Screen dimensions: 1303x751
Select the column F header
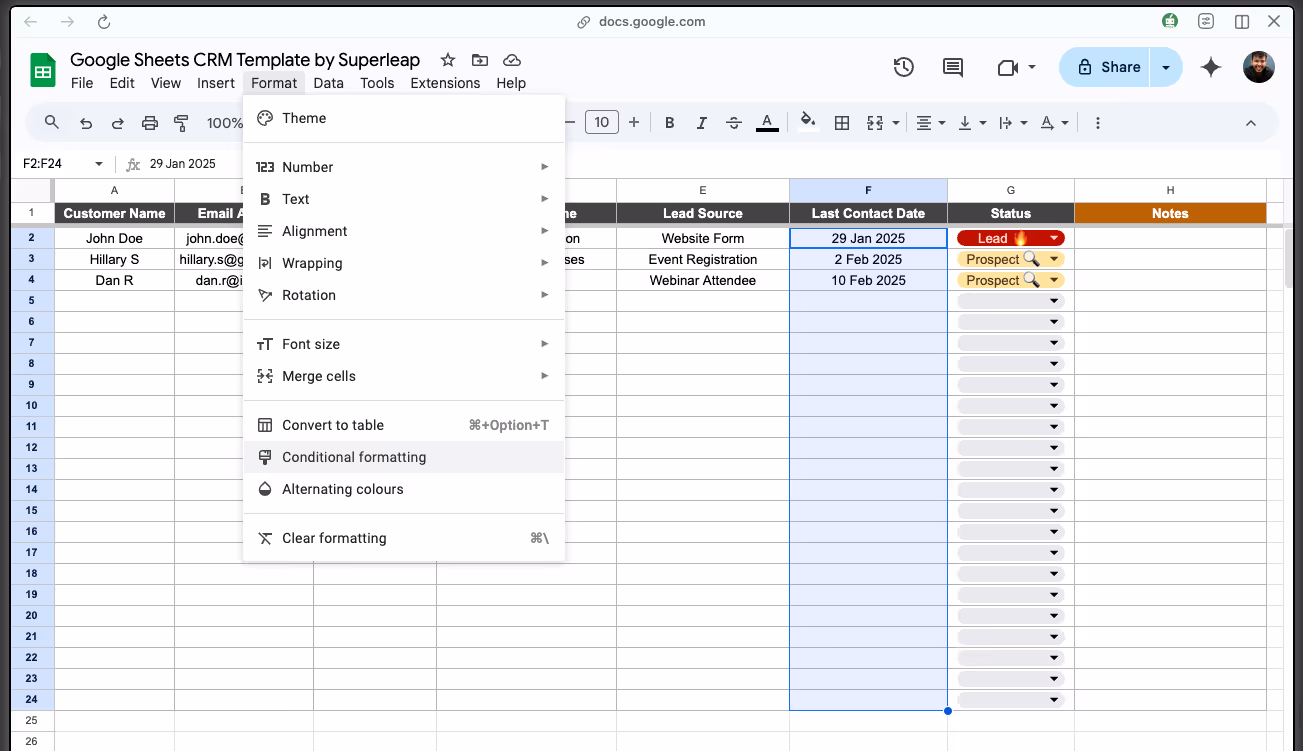coord(868,190)
